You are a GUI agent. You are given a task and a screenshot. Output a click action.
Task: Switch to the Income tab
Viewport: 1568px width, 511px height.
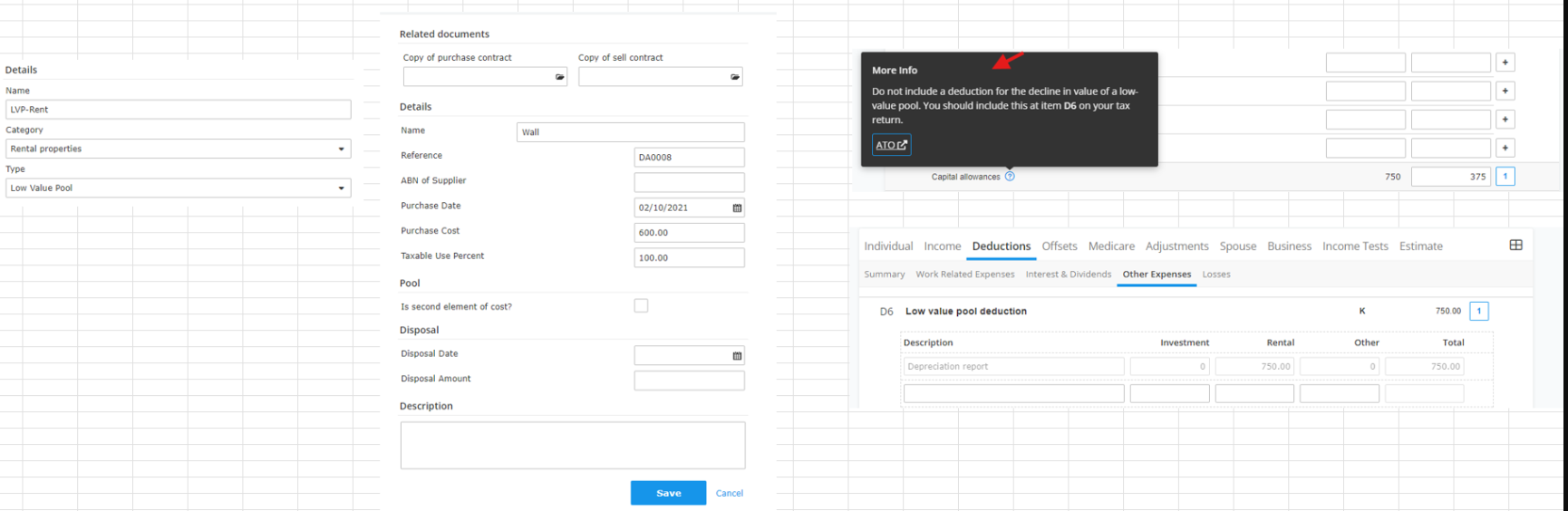click(x=943, y=246)
